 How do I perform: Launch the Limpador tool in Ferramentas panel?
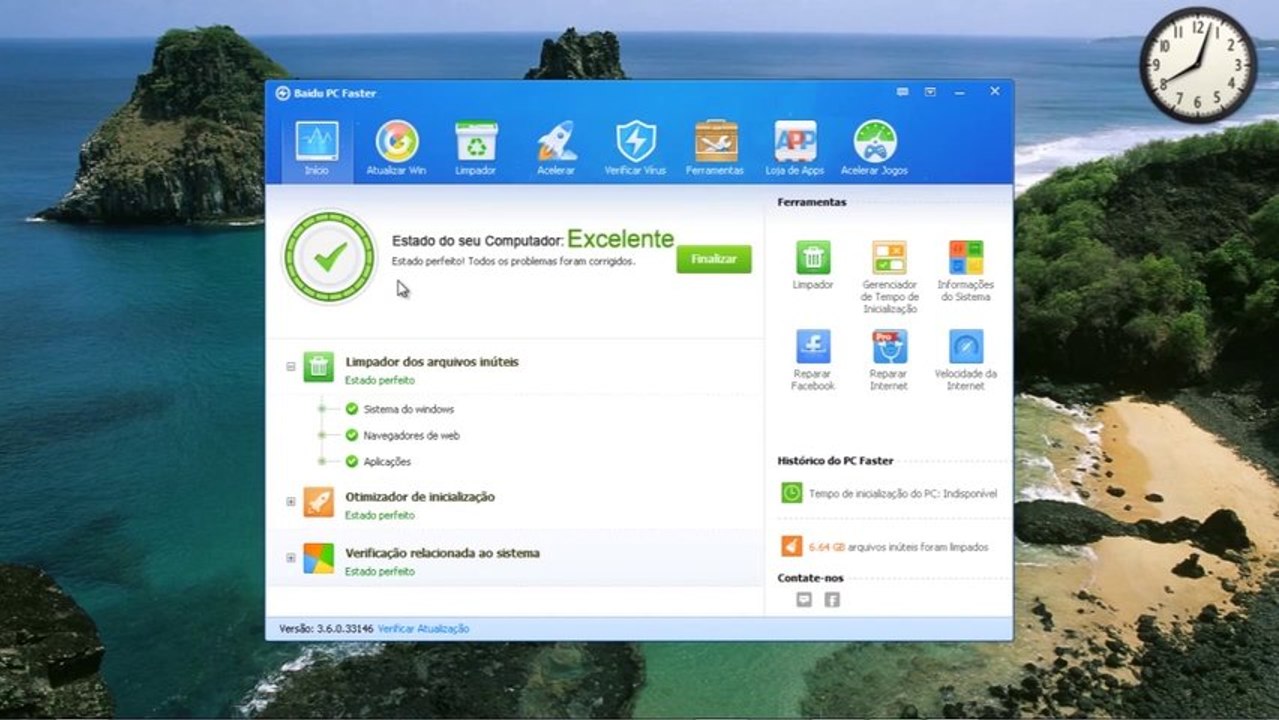coord(813,266)
